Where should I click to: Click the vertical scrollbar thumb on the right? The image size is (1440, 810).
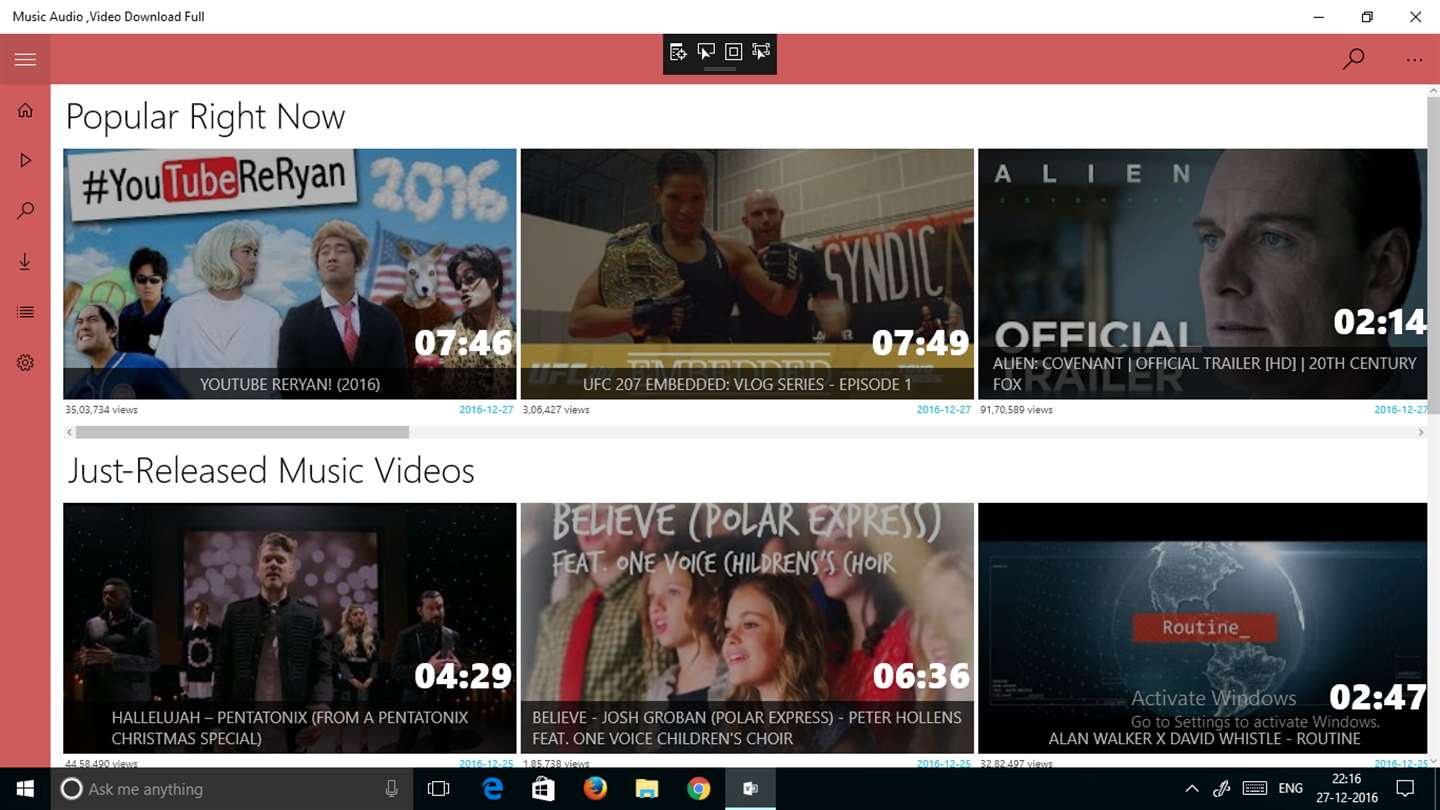pos(1434,255)
